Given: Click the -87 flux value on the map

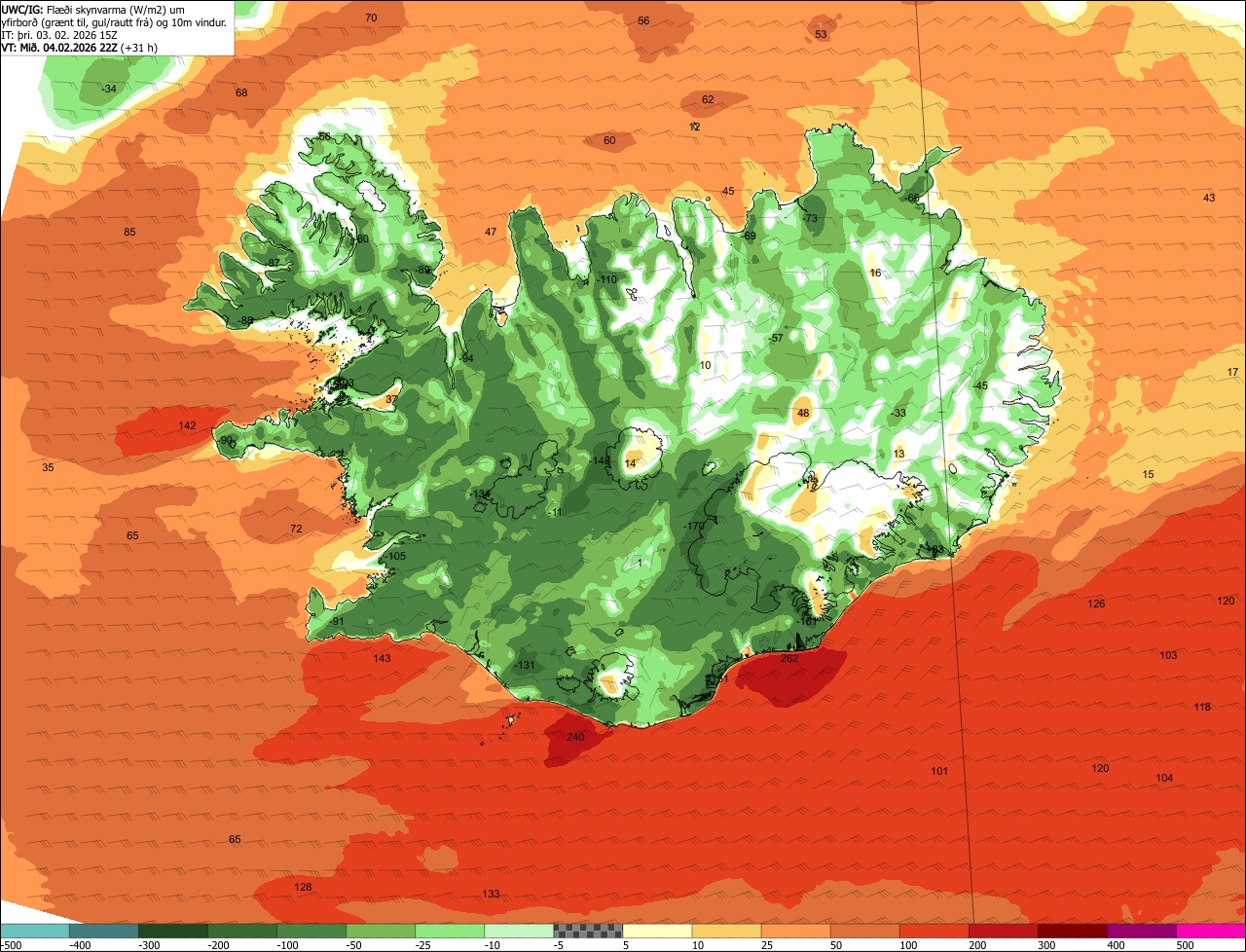Looking at the screenshot, I should [x=274, y=264].
